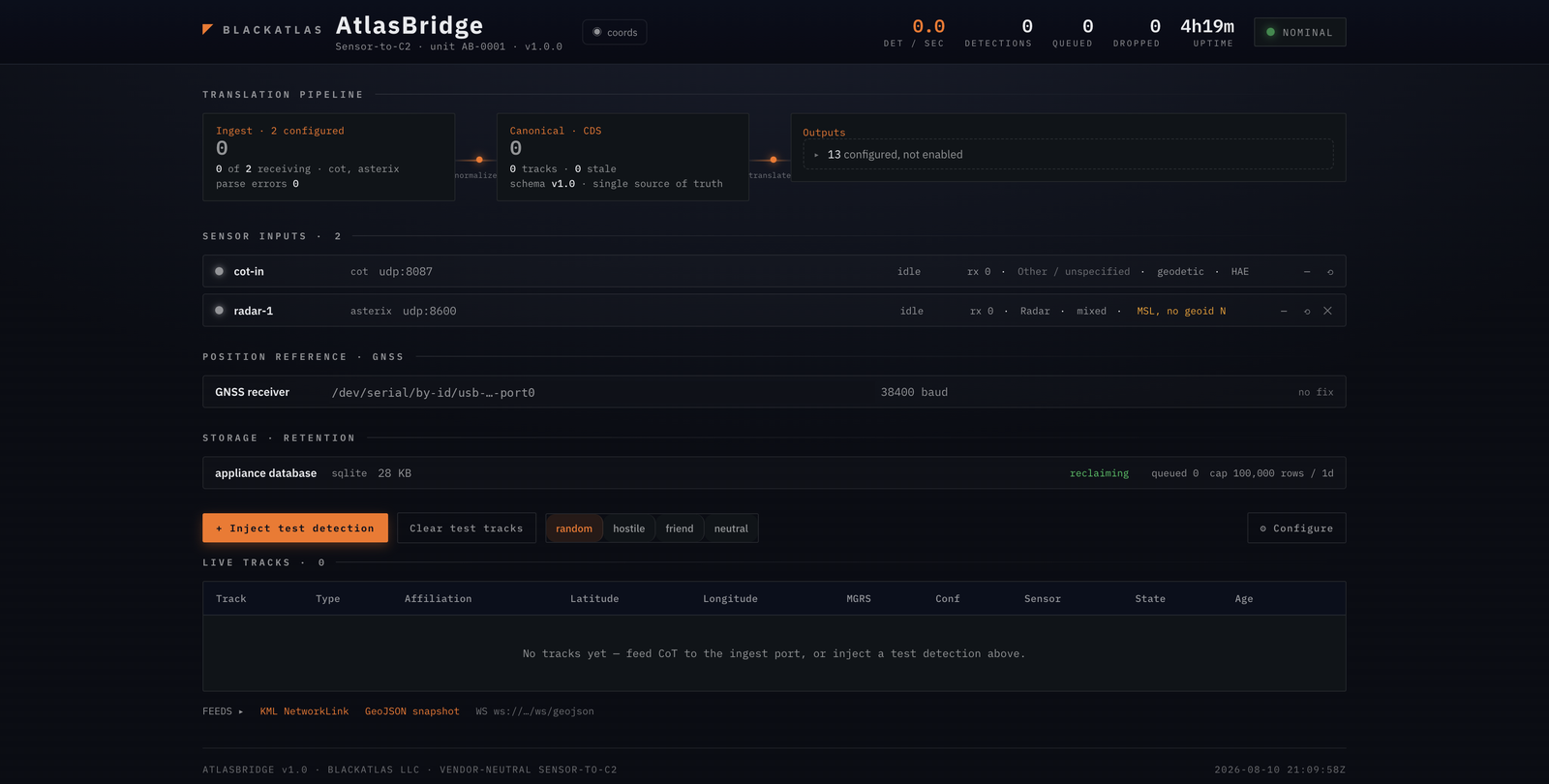Click Inject test detection button
Image resolution: width=1549 pixels, height=784 pixels.
click(x=295, y=528)
